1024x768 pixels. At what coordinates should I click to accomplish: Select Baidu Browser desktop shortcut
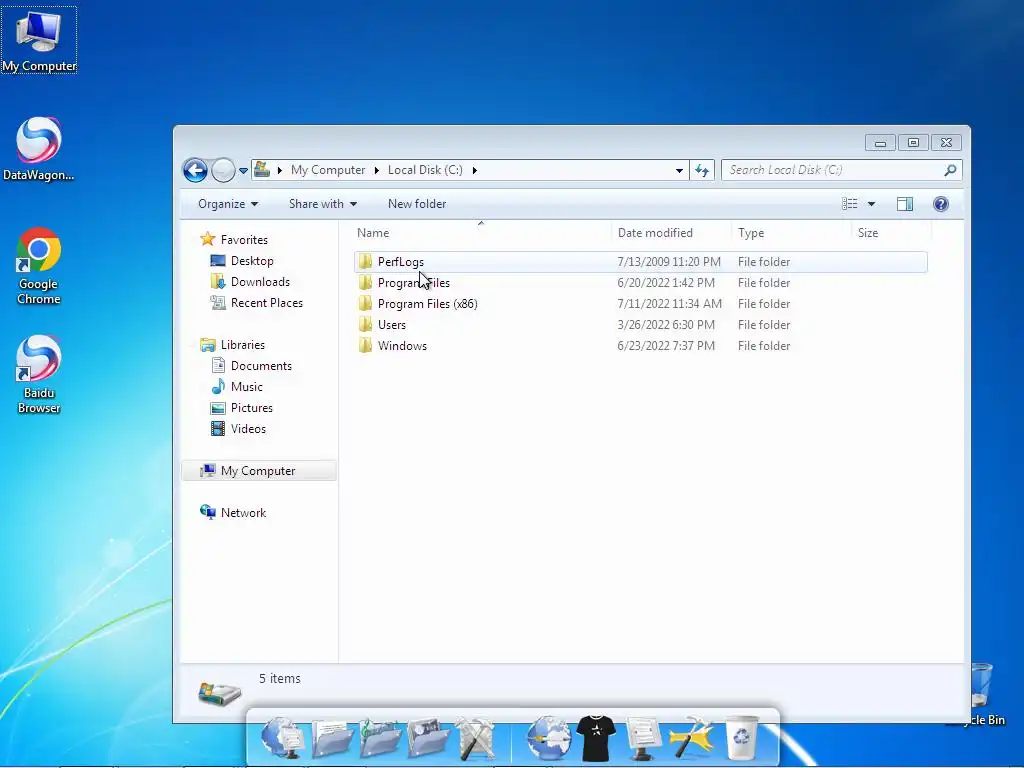pos(39,375)
